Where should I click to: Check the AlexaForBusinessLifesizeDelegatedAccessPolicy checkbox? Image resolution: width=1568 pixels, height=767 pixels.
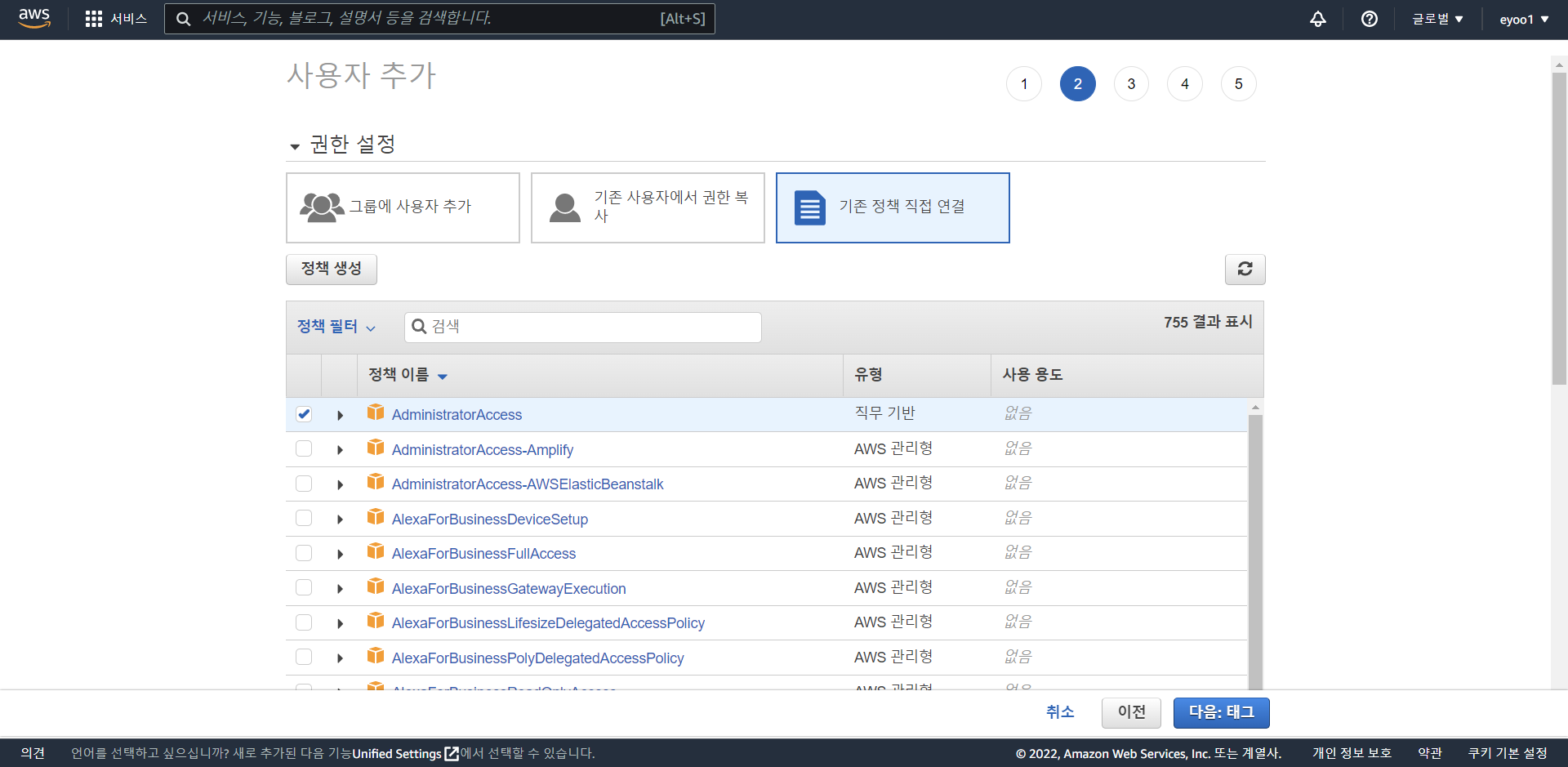coord(304,622)
